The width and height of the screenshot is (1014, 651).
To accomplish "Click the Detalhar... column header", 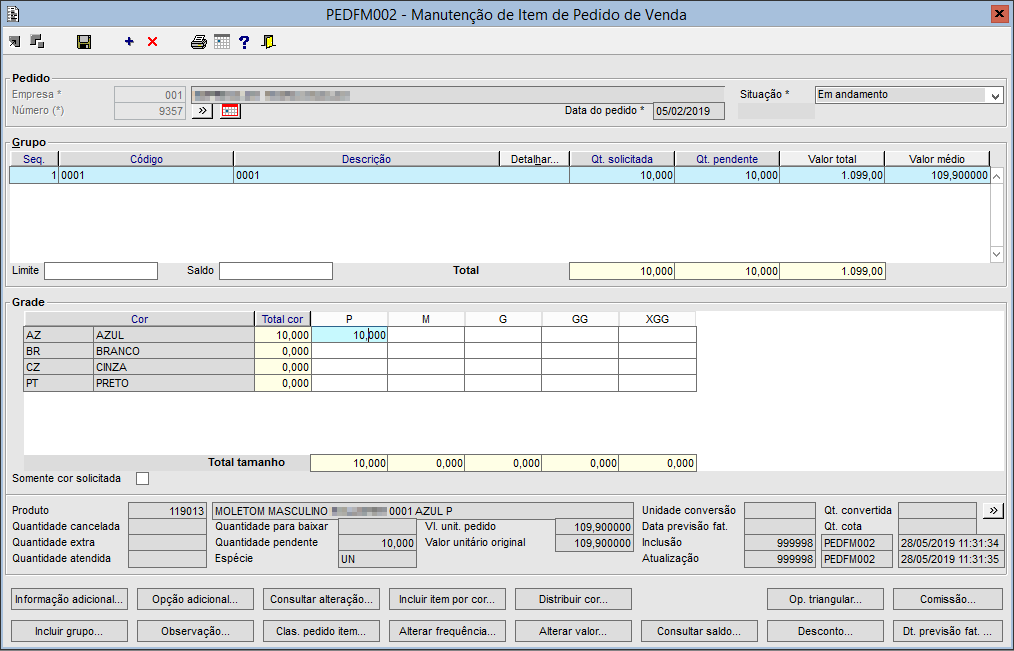I will point(534,159).
